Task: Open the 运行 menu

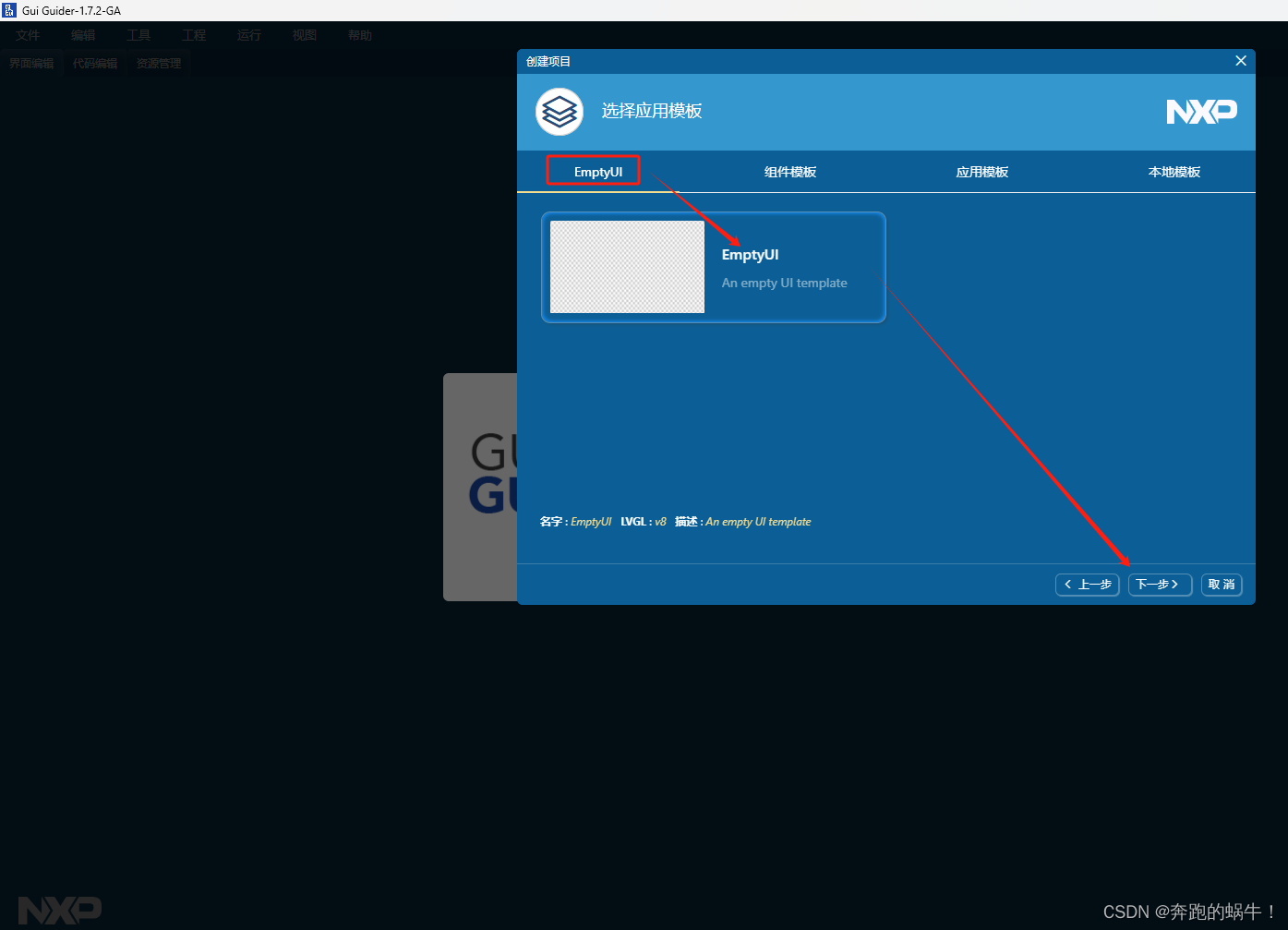Action: pyautogui.click(x=249, y=35)
